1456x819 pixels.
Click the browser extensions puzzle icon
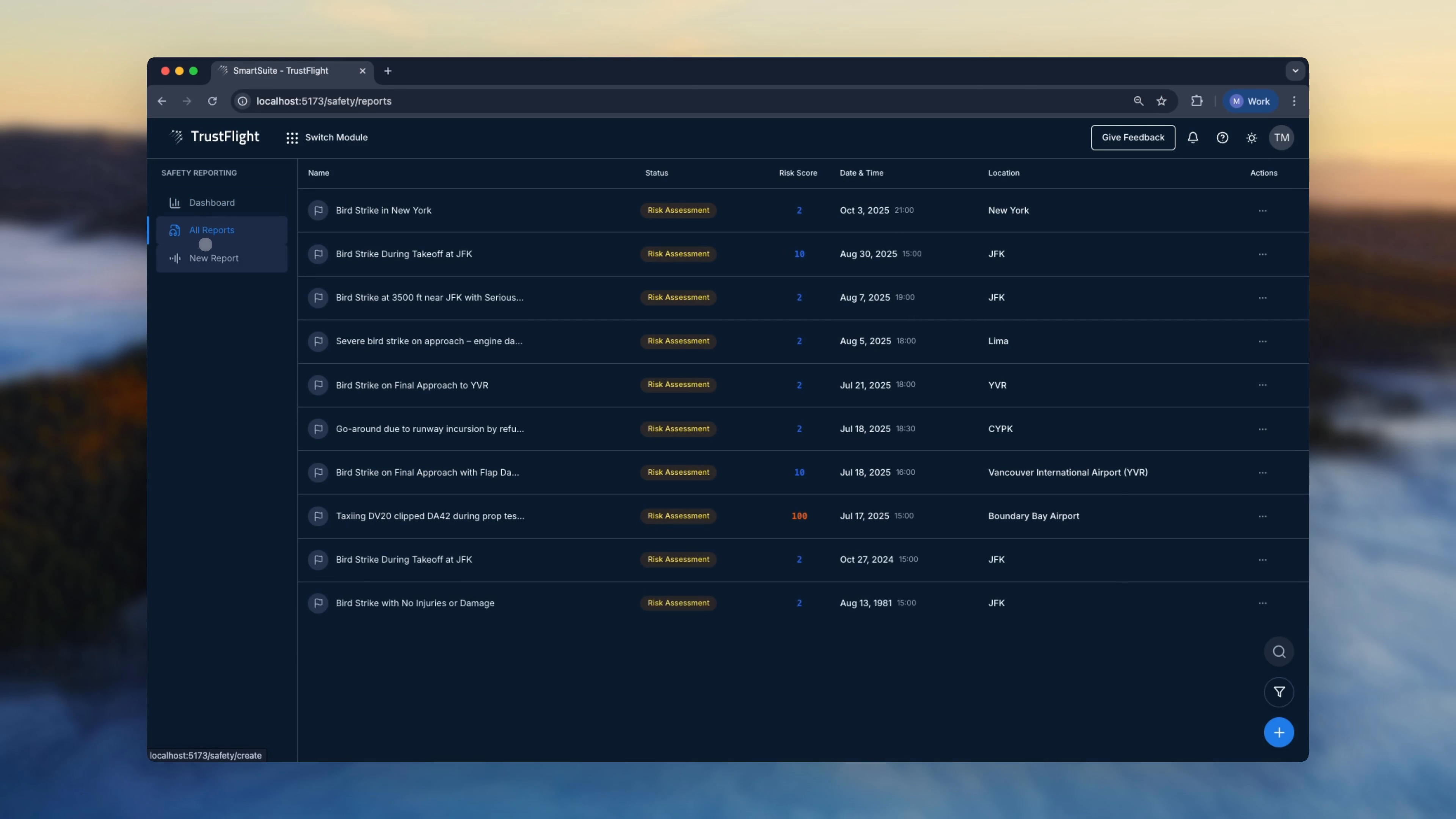coord(1197,101)
